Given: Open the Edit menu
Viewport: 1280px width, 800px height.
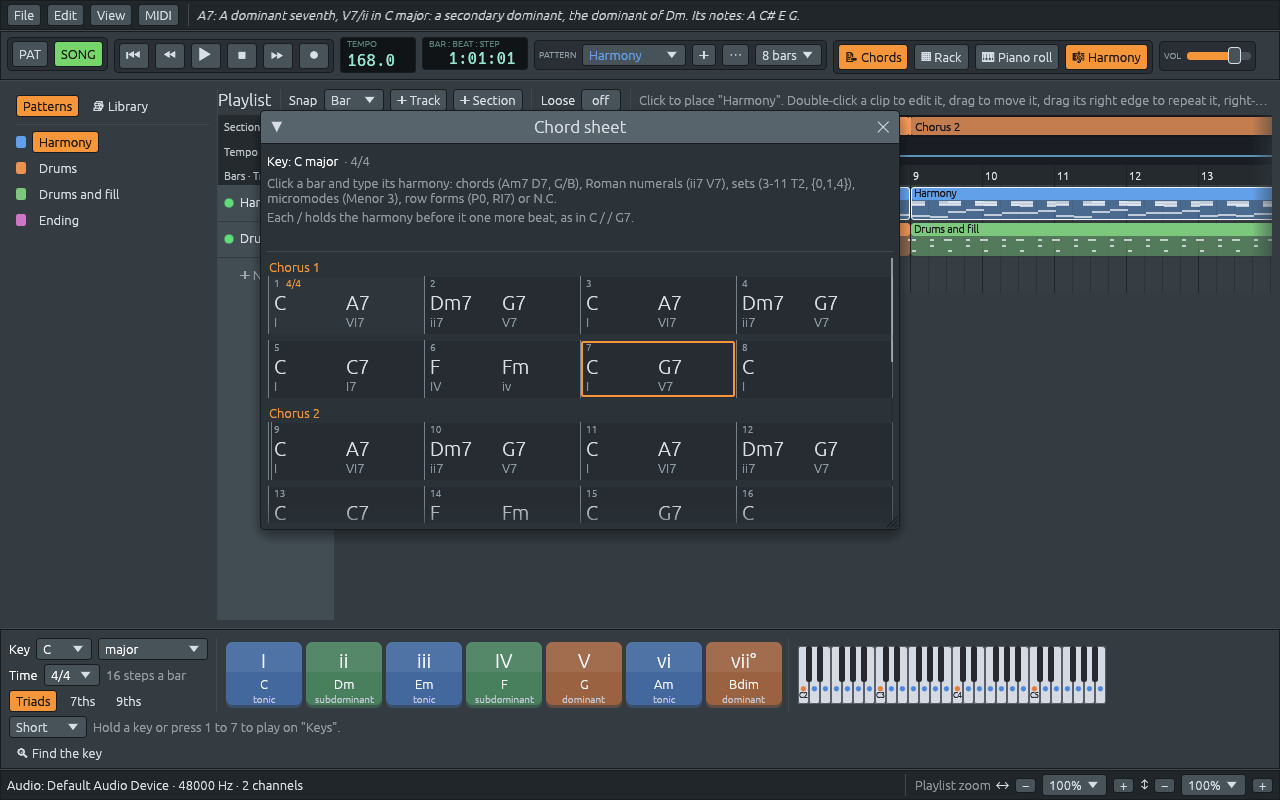Looking at the screenshot, I should pos(65,15).
